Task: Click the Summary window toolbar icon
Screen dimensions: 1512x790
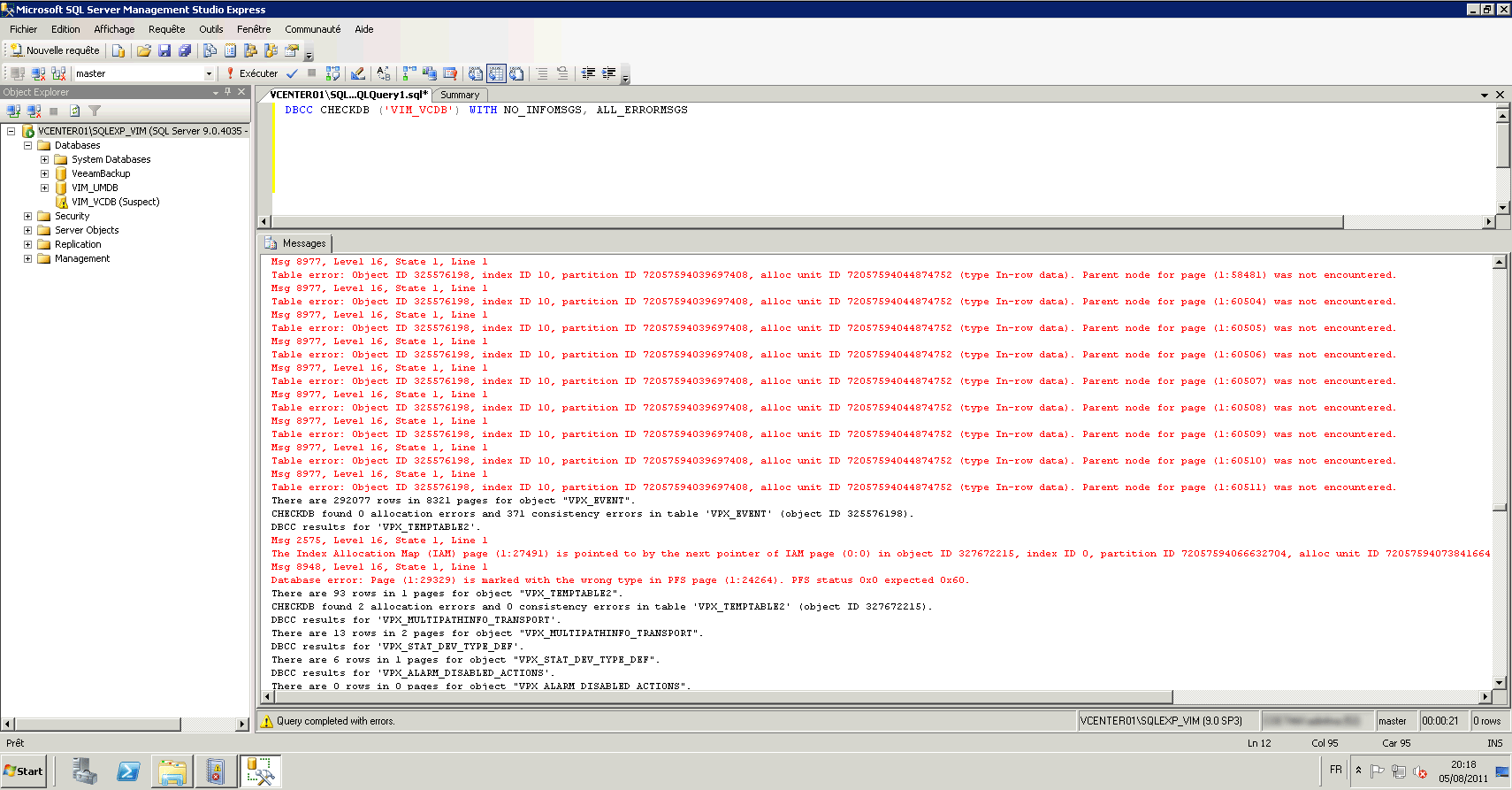Action: [x=231, y=50]
